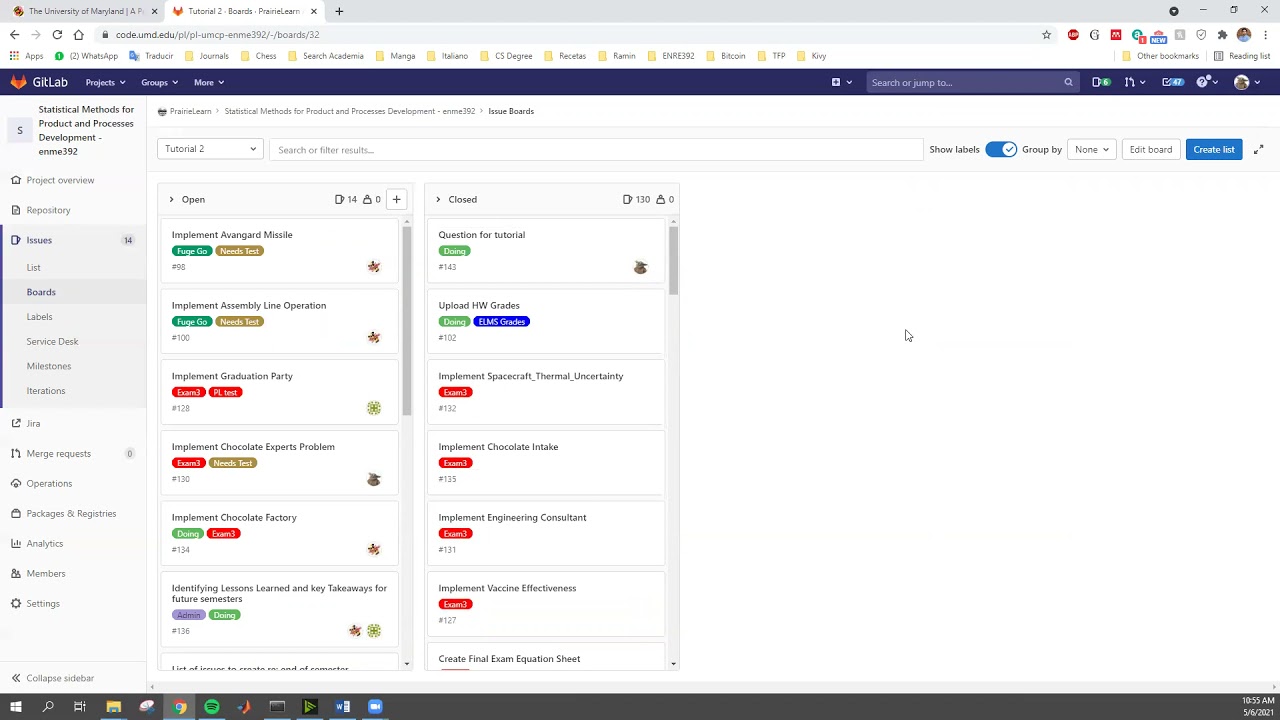Open Chrome extensions puzzle icon
The width and height of the screenshot is (1280, 720).
coord(1222,34)
